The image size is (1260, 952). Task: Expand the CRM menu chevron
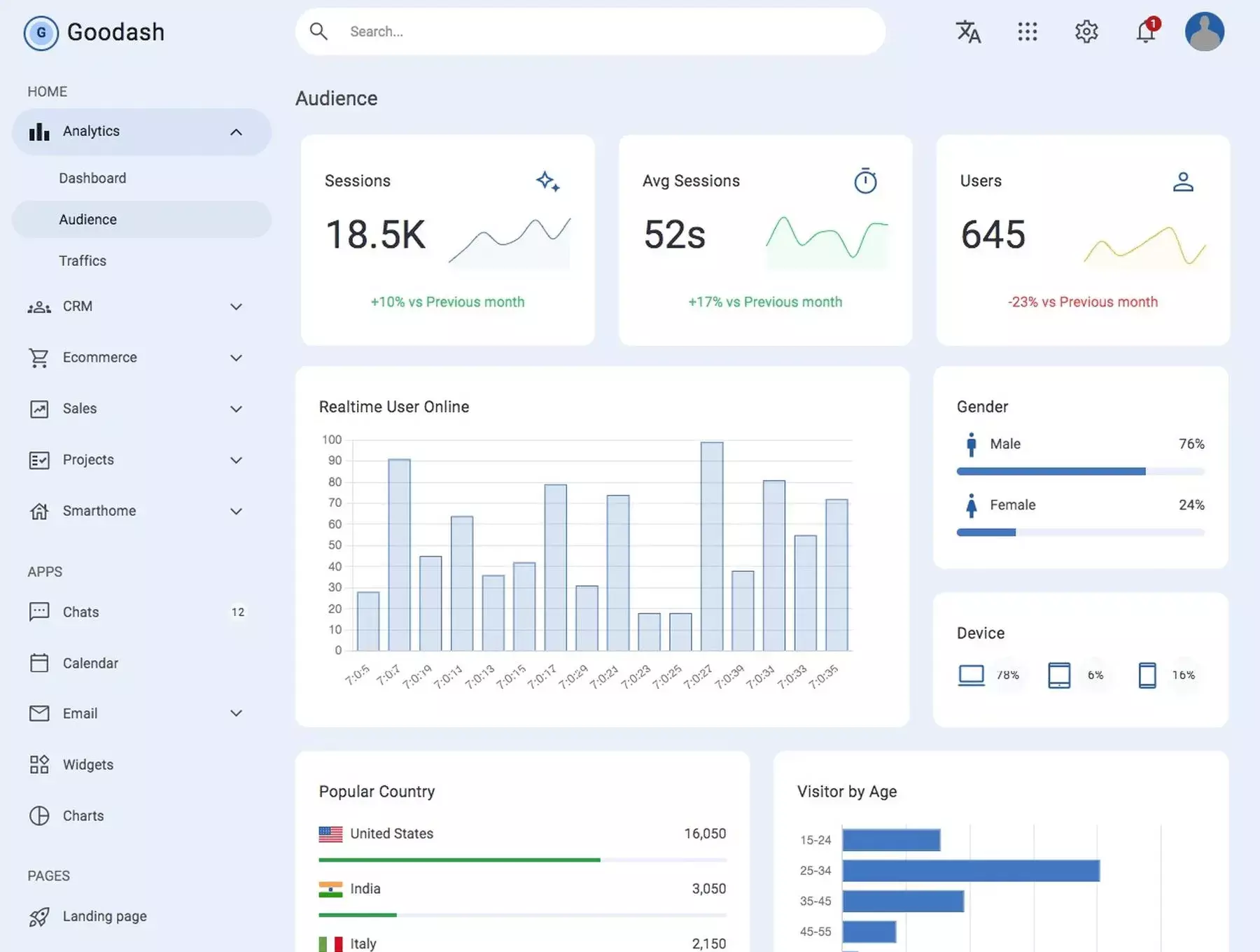click(x=236, y=307)
